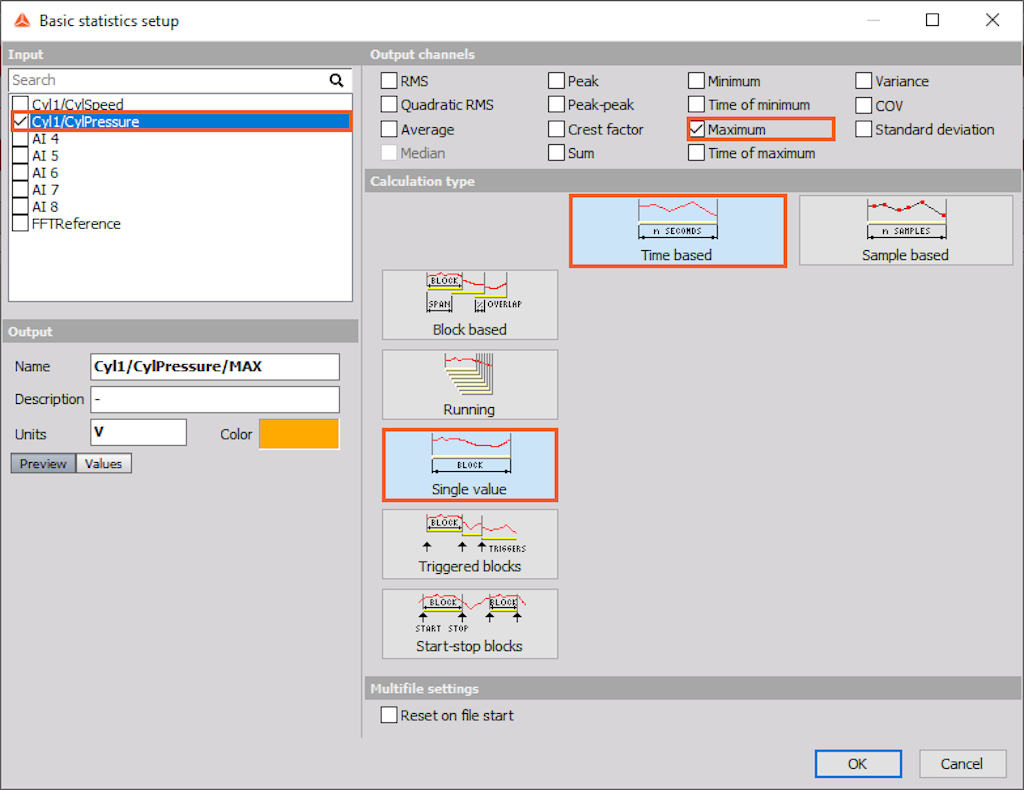Click the Cancel button

coord(962,764)
